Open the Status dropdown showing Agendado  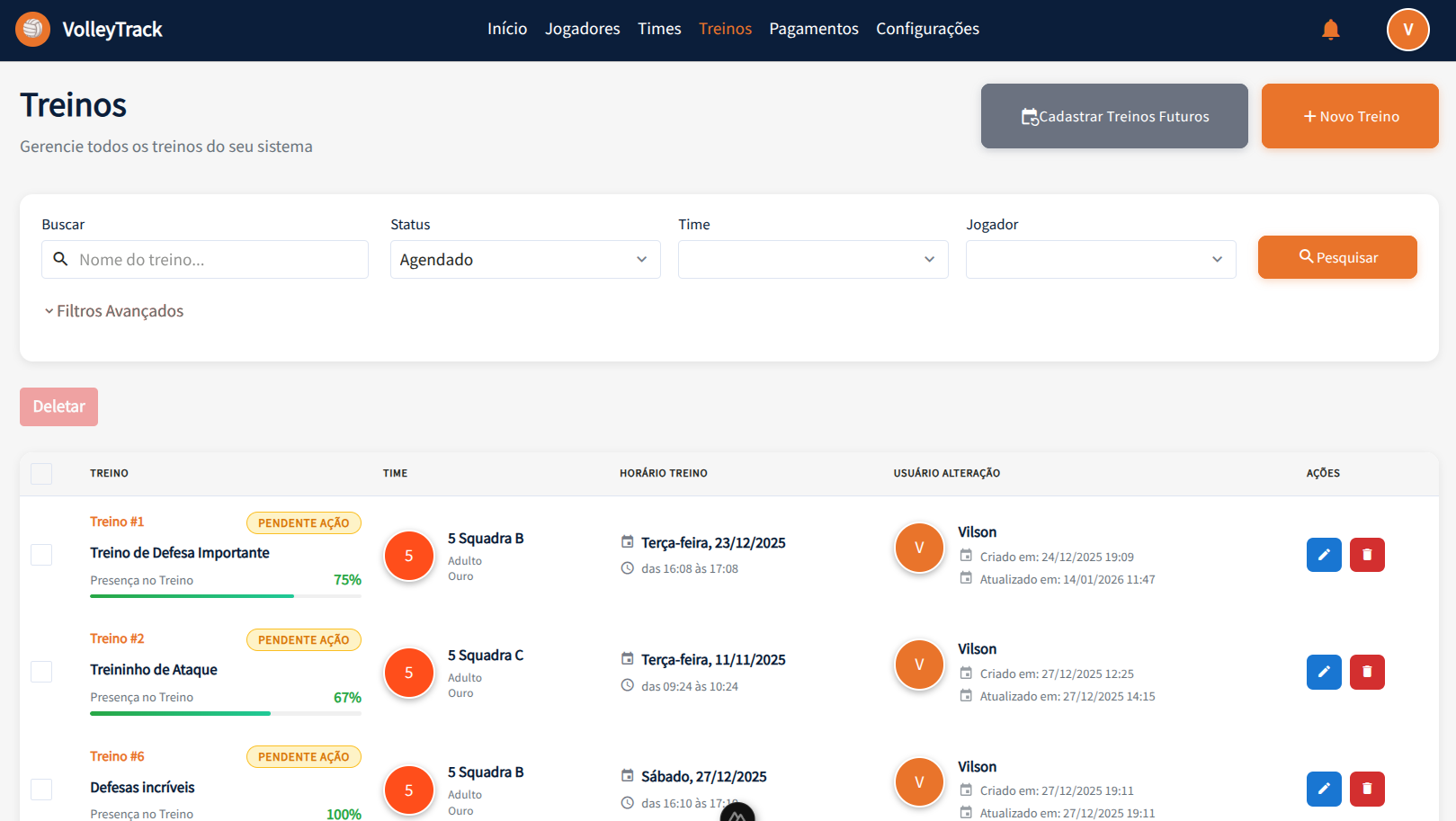(x=525, y=260)
